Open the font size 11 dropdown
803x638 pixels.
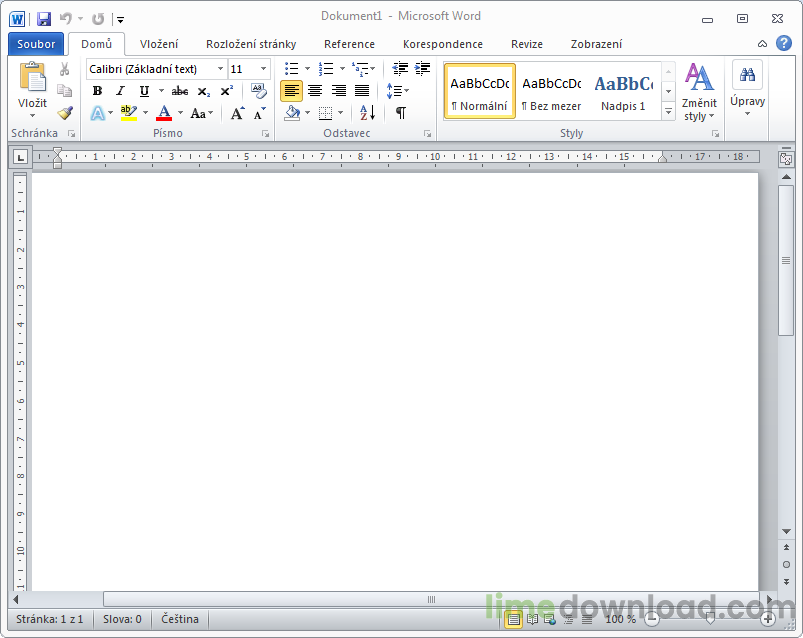263,69
